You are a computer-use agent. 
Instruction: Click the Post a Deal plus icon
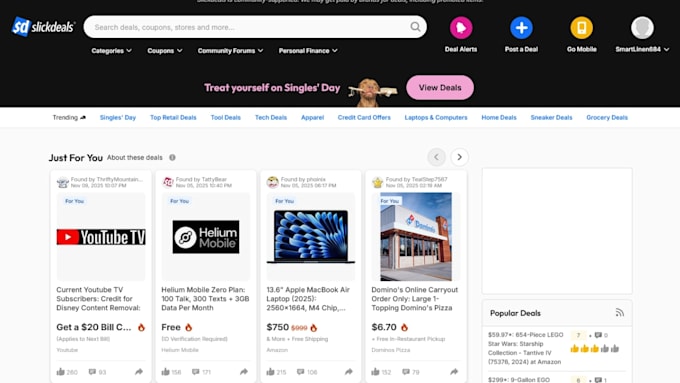click(x=521, y=28)
